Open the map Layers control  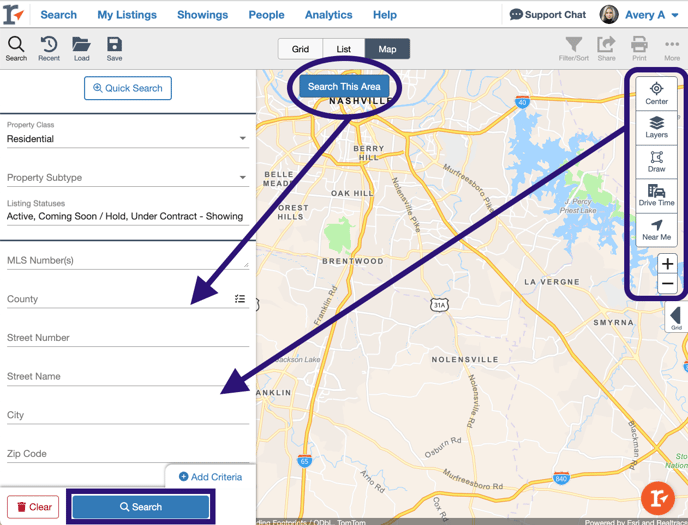pyautogui.click(x=656, y=127)
